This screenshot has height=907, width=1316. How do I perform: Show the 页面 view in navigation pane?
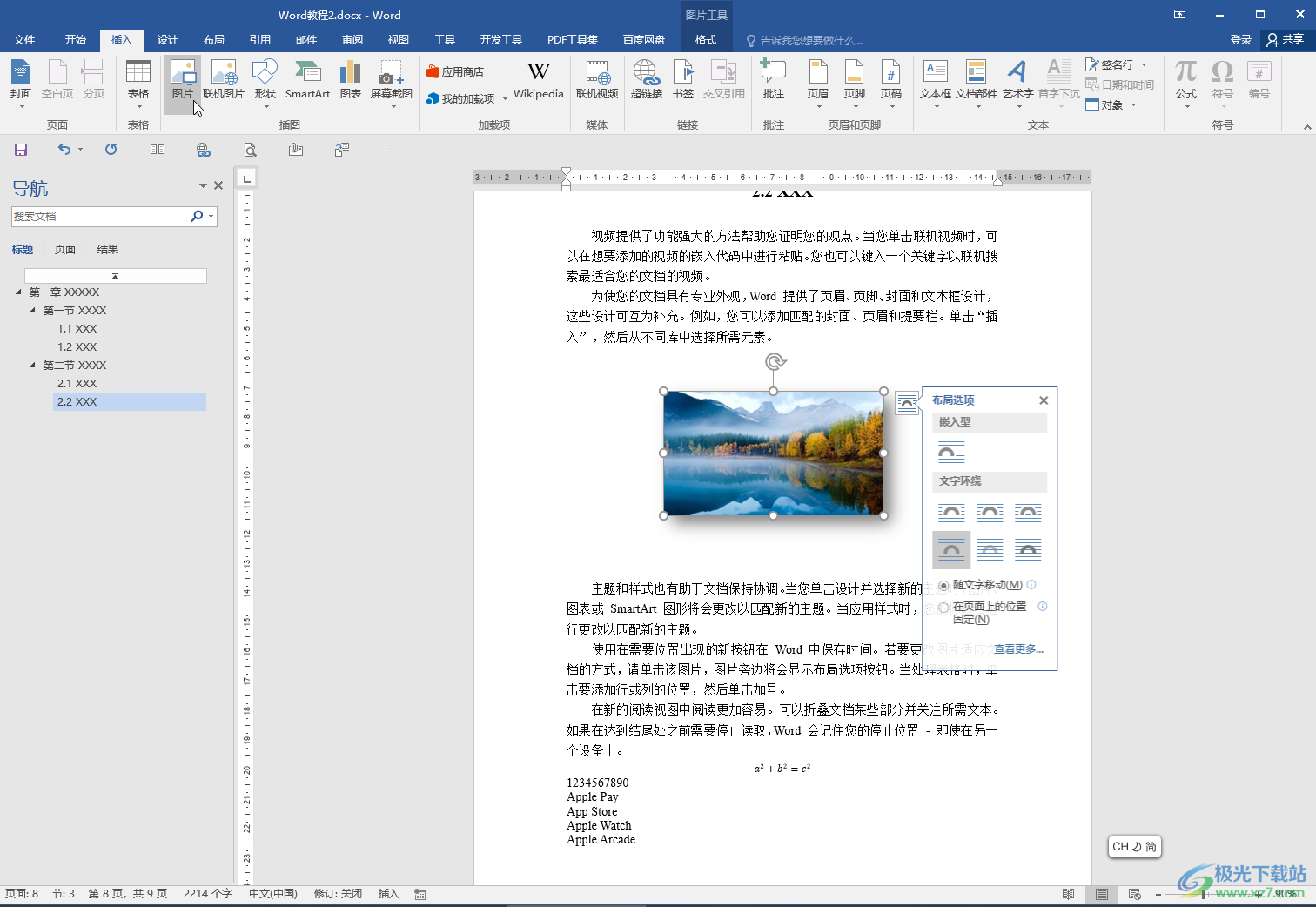(x=65, y=250)
